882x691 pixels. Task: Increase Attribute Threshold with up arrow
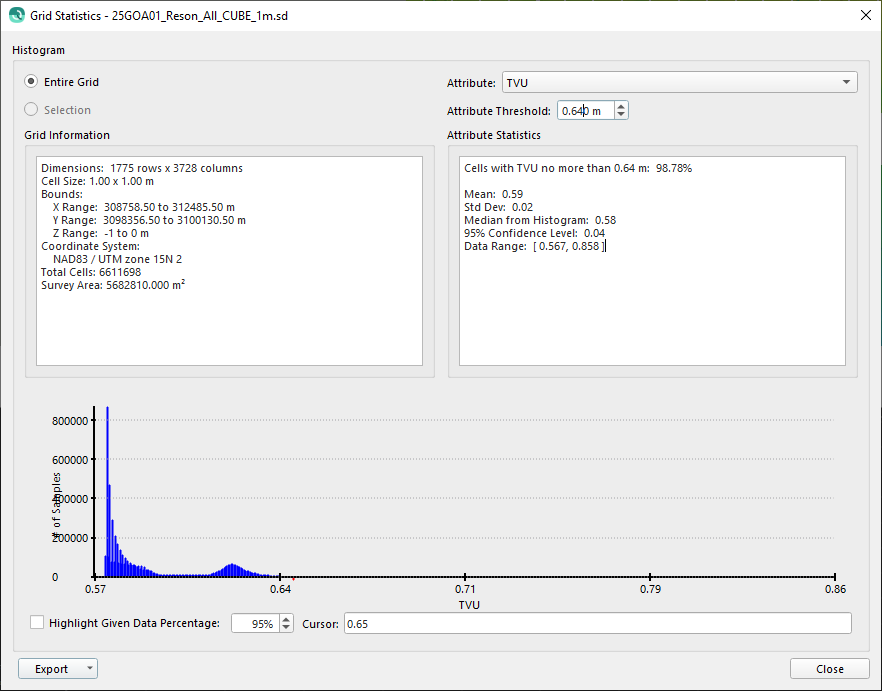tap(621, 106)
